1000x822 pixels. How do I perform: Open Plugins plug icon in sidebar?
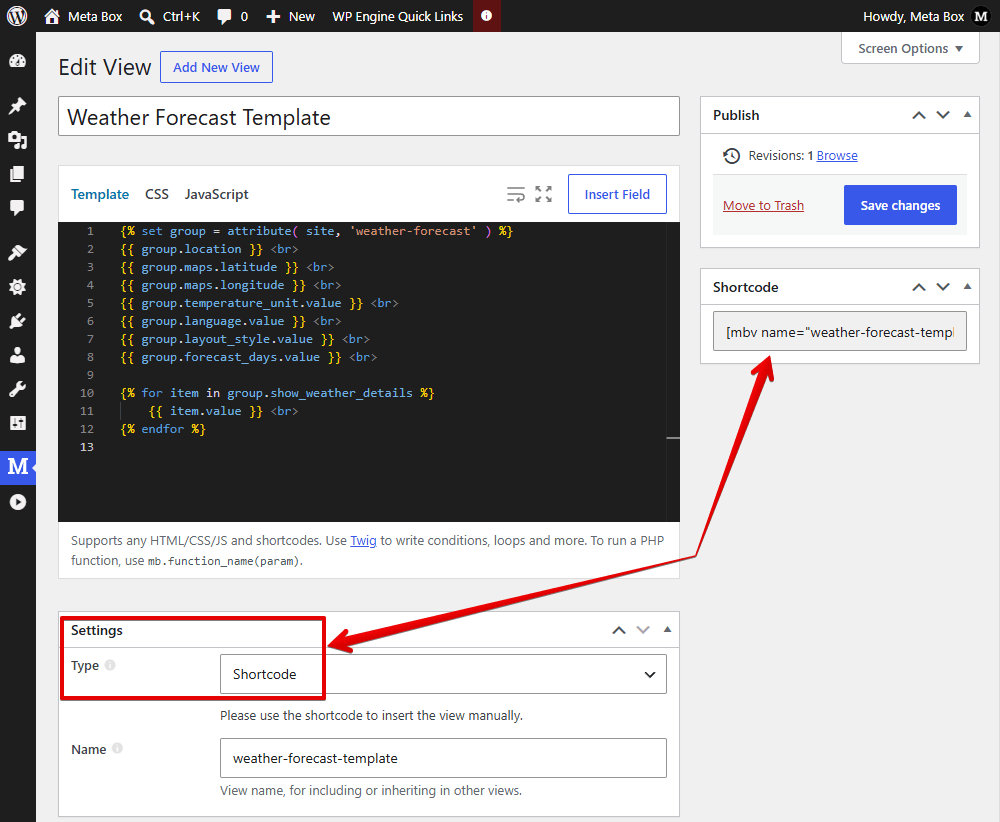(x=17, y=321)
